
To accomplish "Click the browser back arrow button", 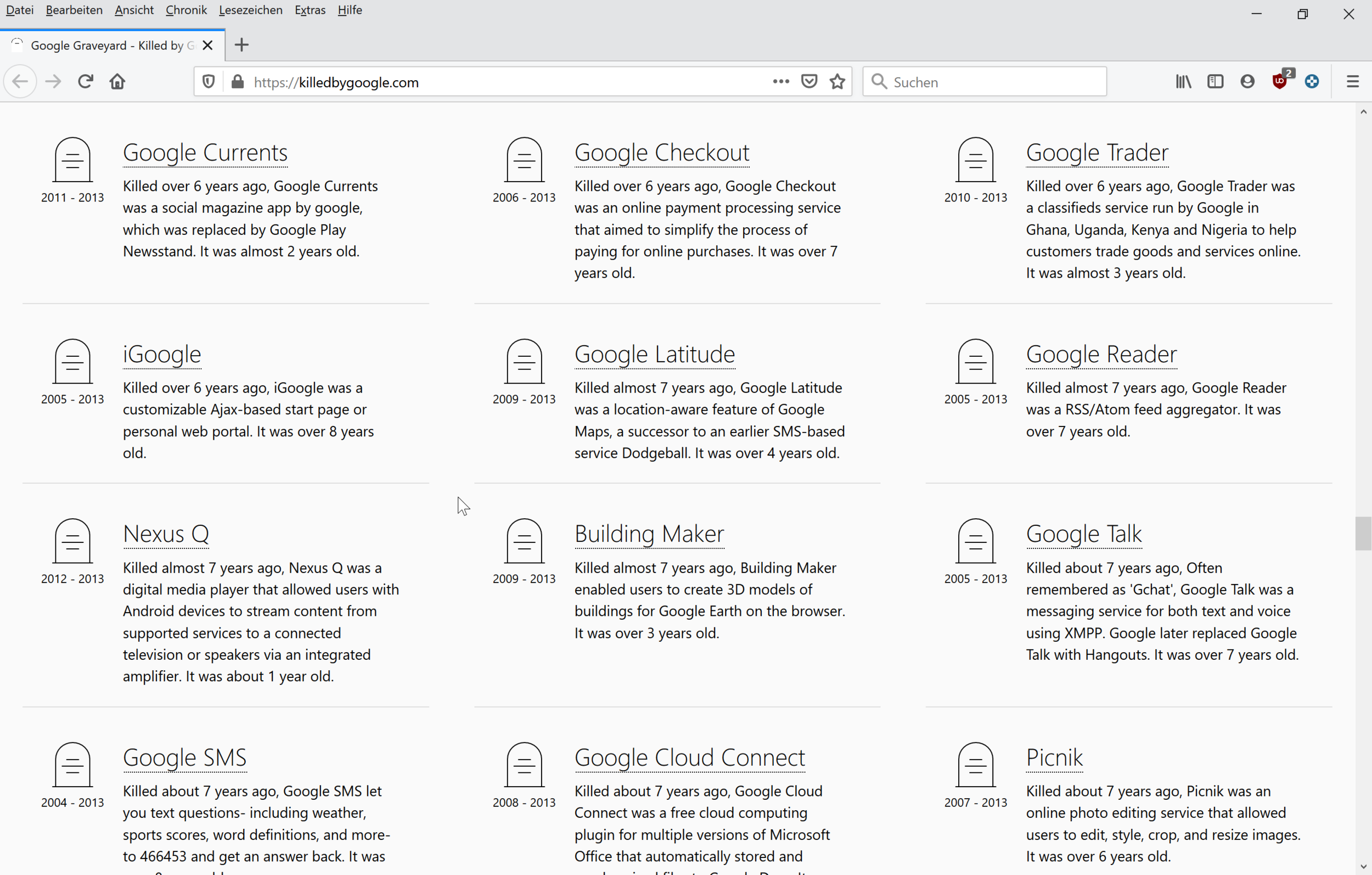I will (20, 81).
